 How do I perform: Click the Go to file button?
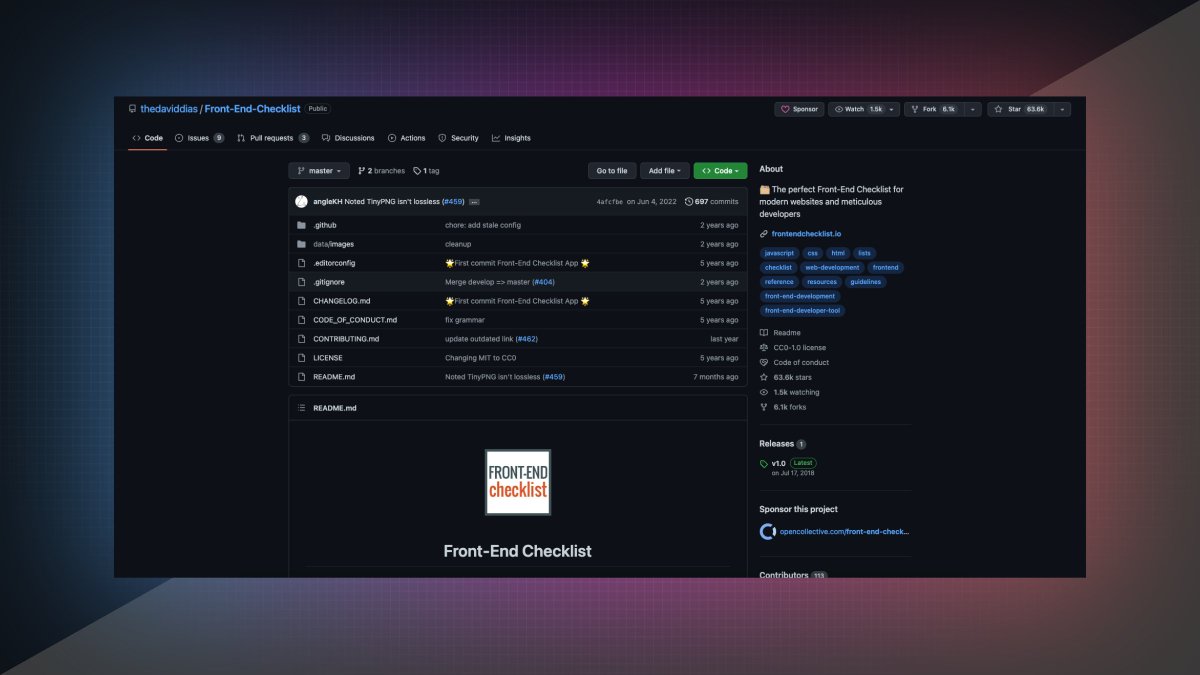[x=611, y=170]
